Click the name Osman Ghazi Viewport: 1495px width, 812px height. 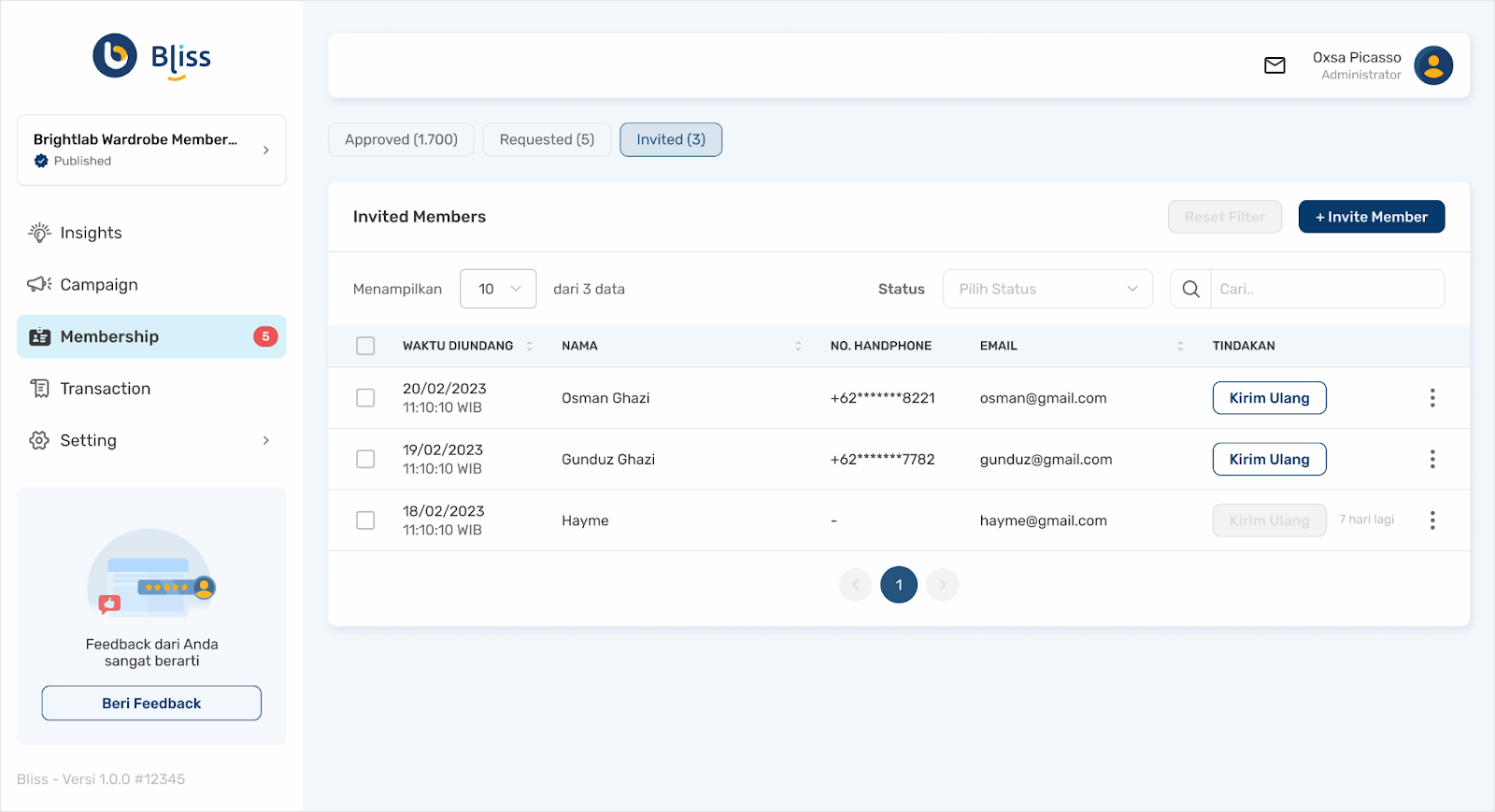tap(605, 398)
